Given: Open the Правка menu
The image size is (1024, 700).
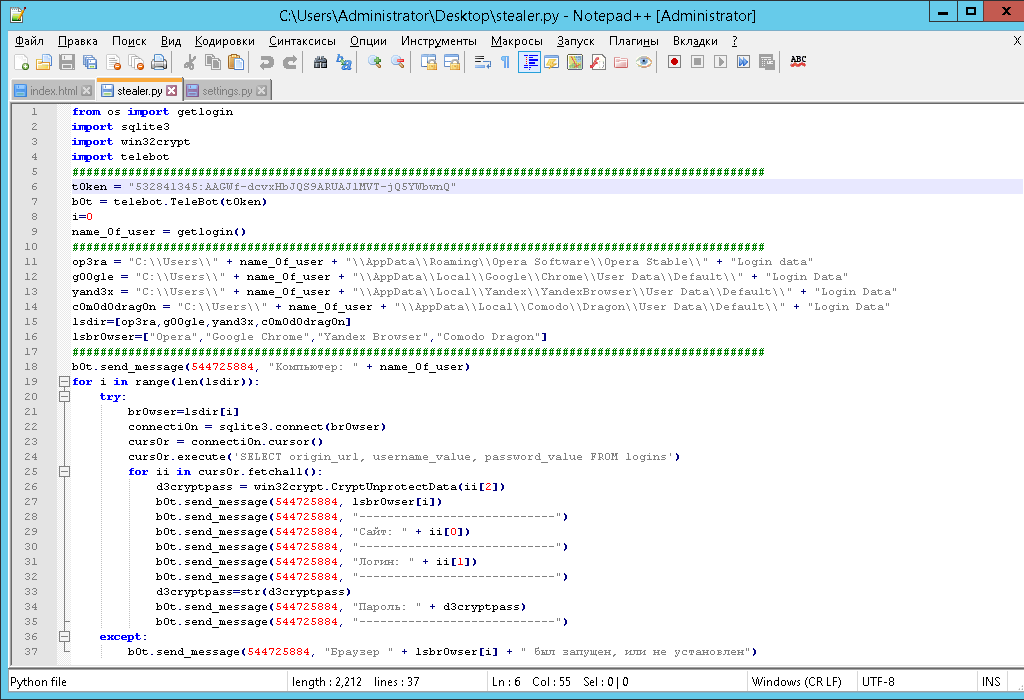Looking at the screenshot, I should 78,41.
